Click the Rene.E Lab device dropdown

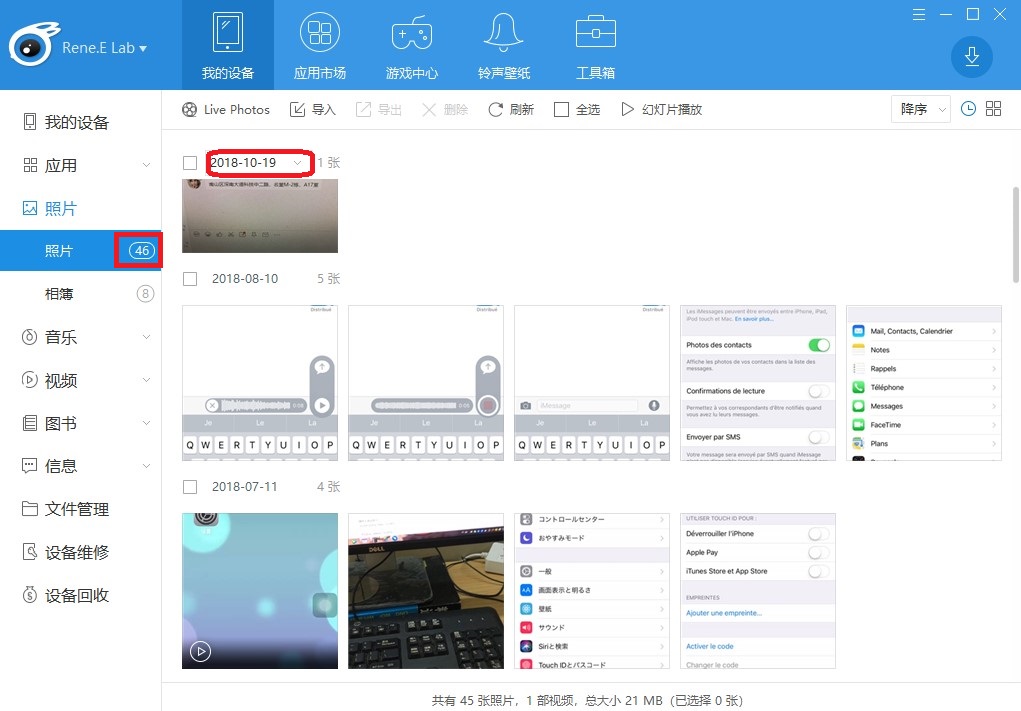pyautogui.click(x=104, y=48)
